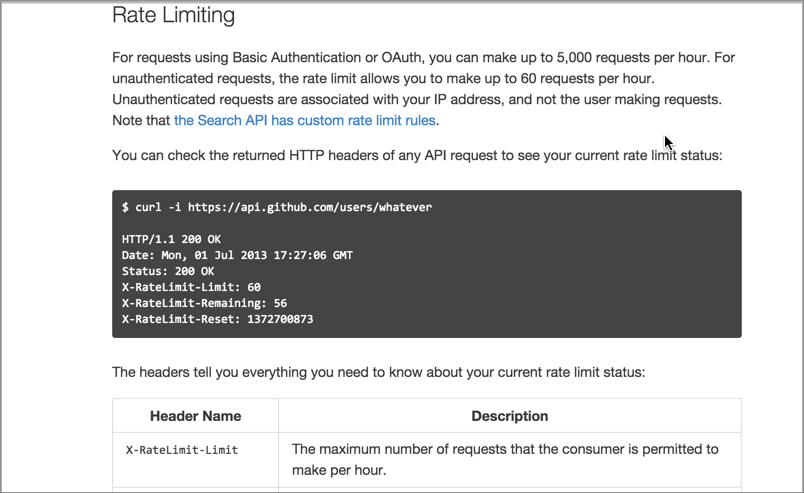Click the Date header line in code block
Screen dimensions: 804x493
point(237,255)
